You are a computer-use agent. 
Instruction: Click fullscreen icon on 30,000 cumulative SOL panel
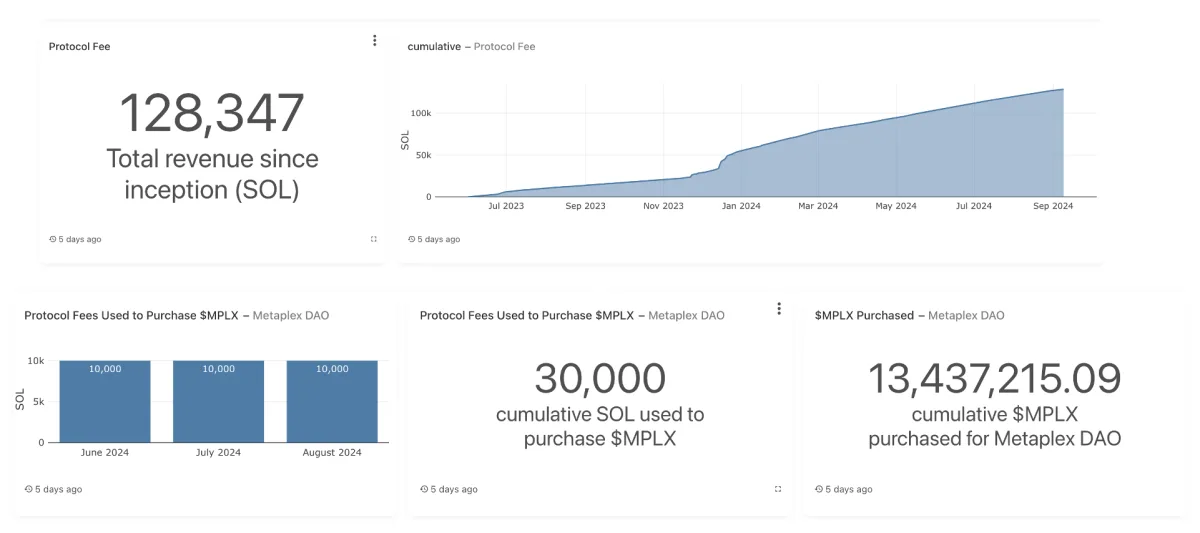(x=778, y=489)
